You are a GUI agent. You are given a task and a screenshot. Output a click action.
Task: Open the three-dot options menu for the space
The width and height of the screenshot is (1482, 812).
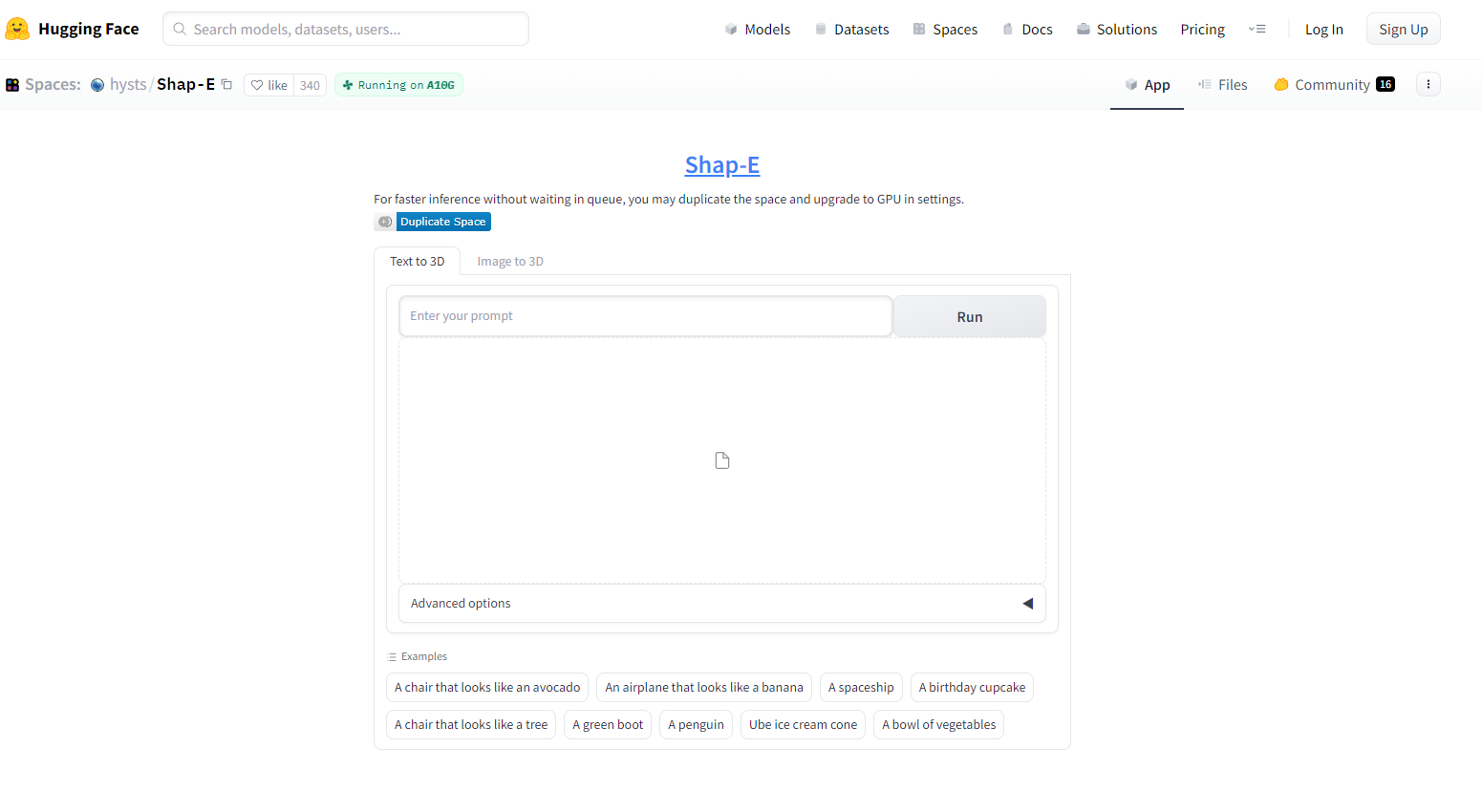(1428, 84)
